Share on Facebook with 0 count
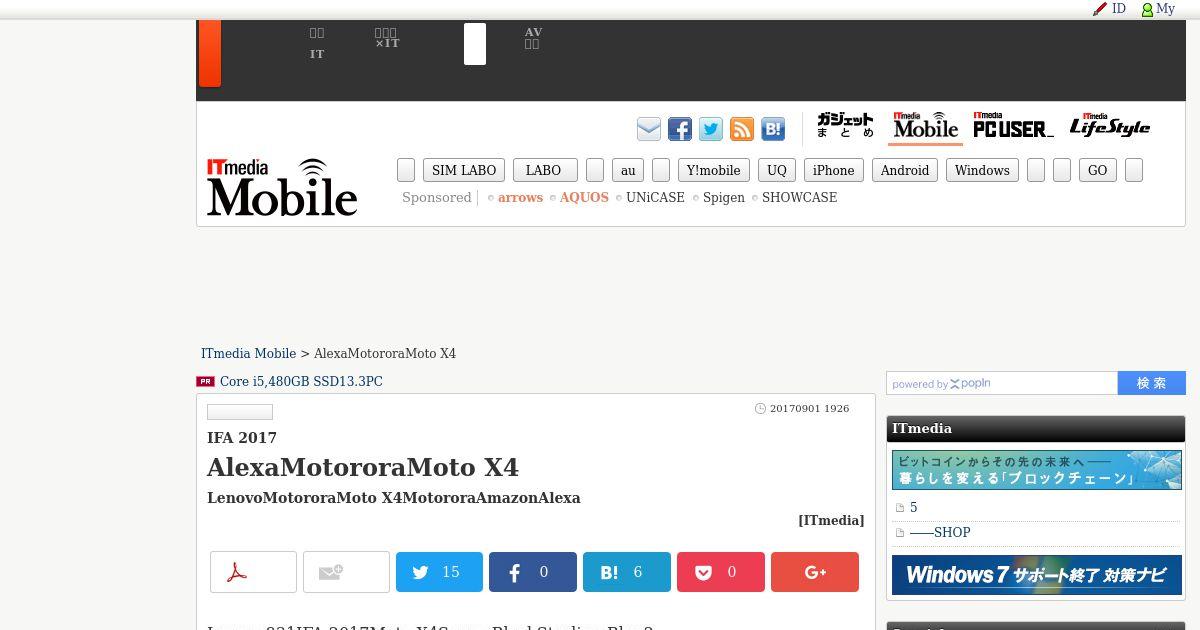Screen dimensions: 1200x630 [x=532, y=572]
